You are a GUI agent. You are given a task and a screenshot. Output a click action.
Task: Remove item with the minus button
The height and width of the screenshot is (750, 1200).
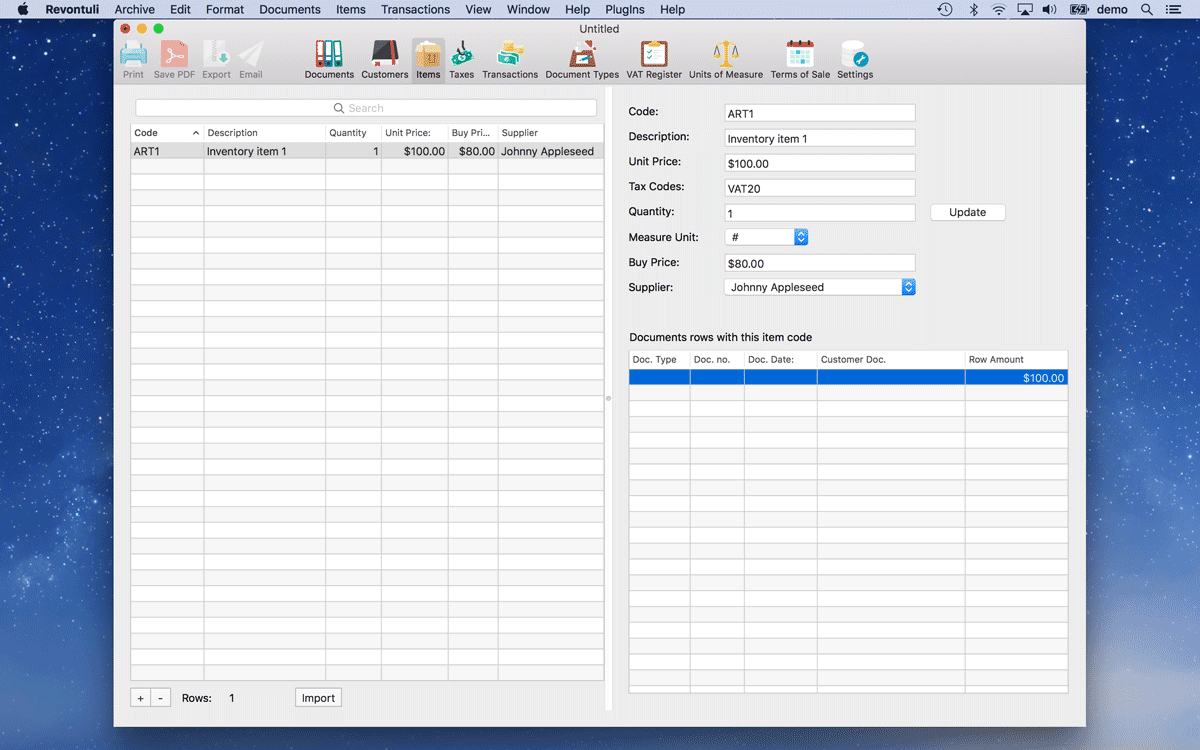160,698
